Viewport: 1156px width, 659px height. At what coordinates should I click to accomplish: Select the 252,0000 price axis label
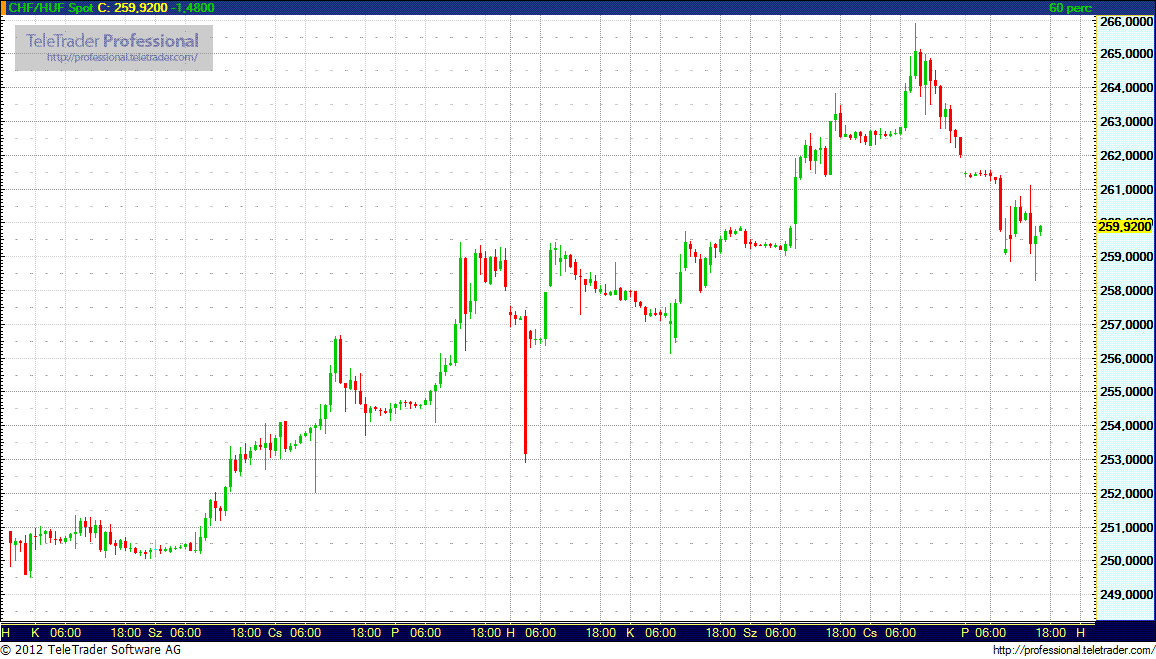1125,493
